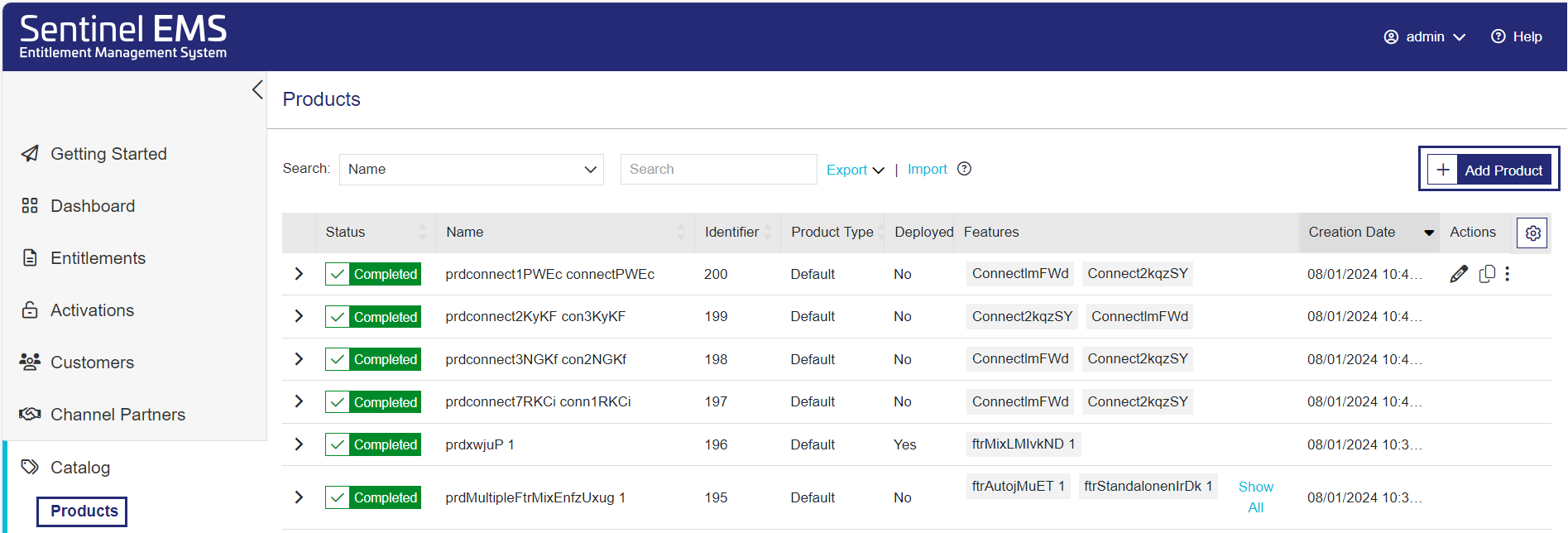1568x533 pixels.
Task: Go to Entitlements in the sidebar
Action: pos(98,258)
